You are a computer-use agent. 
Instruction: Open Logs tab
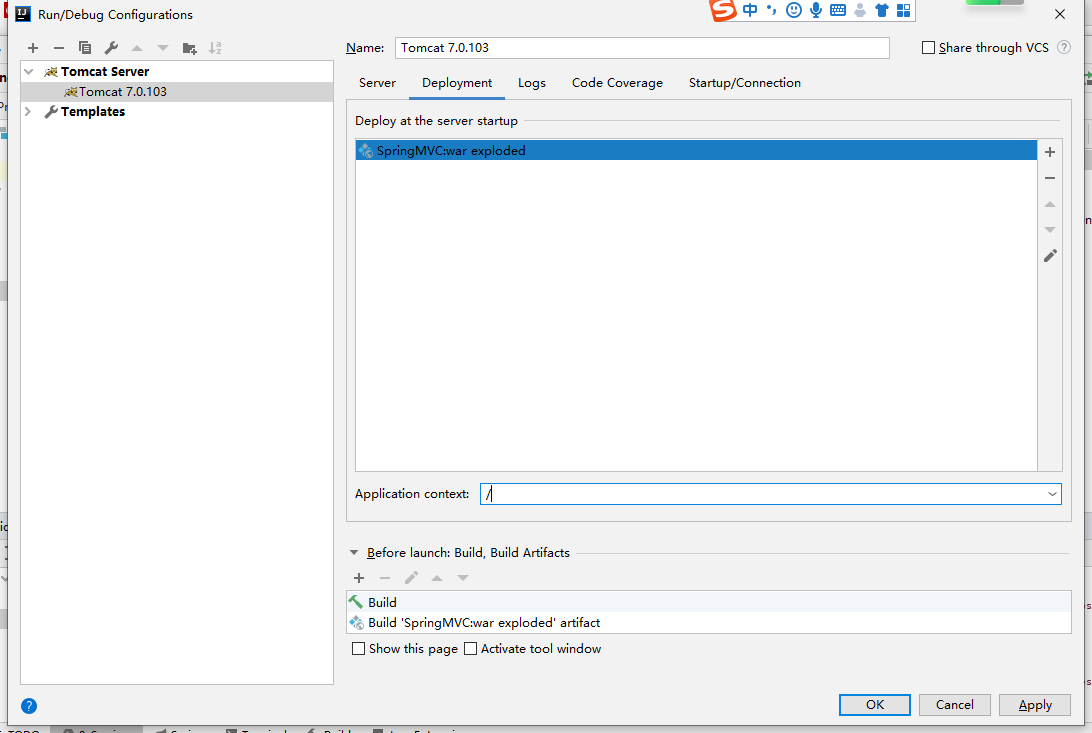[531, 83]
